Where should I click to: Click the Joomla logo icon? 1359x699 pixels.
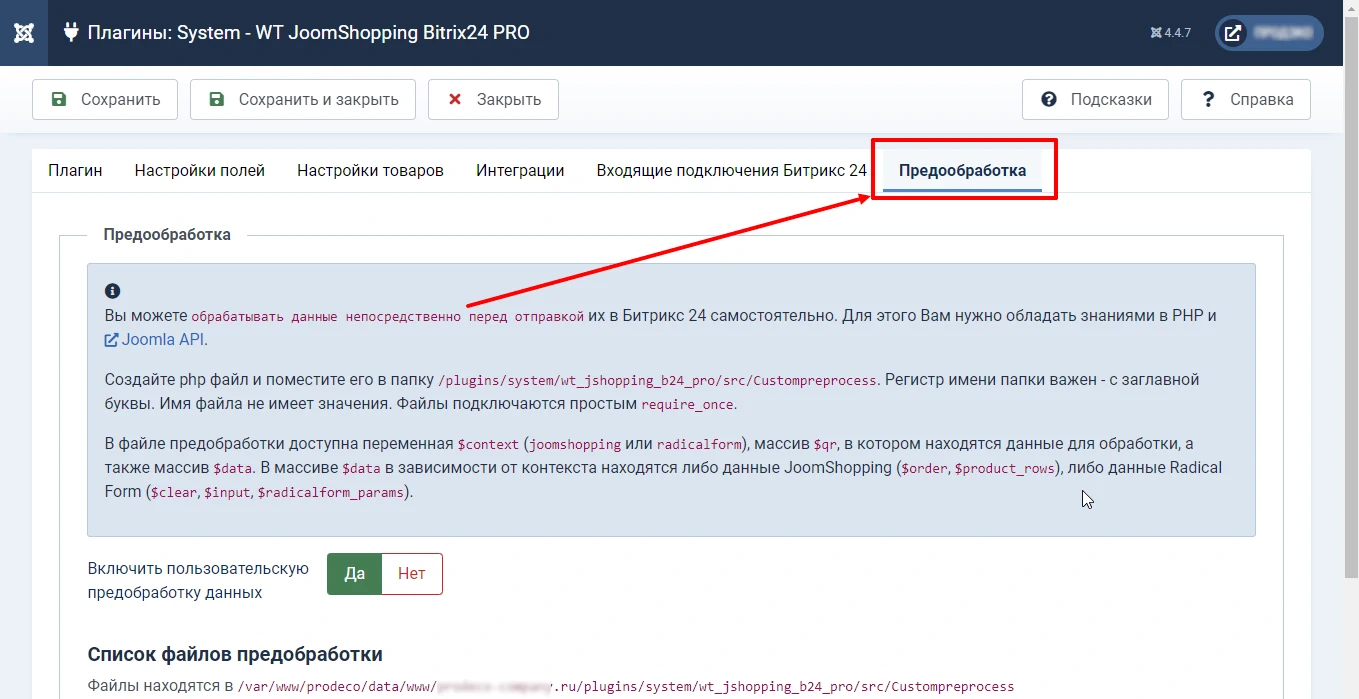tap(22, 32)
